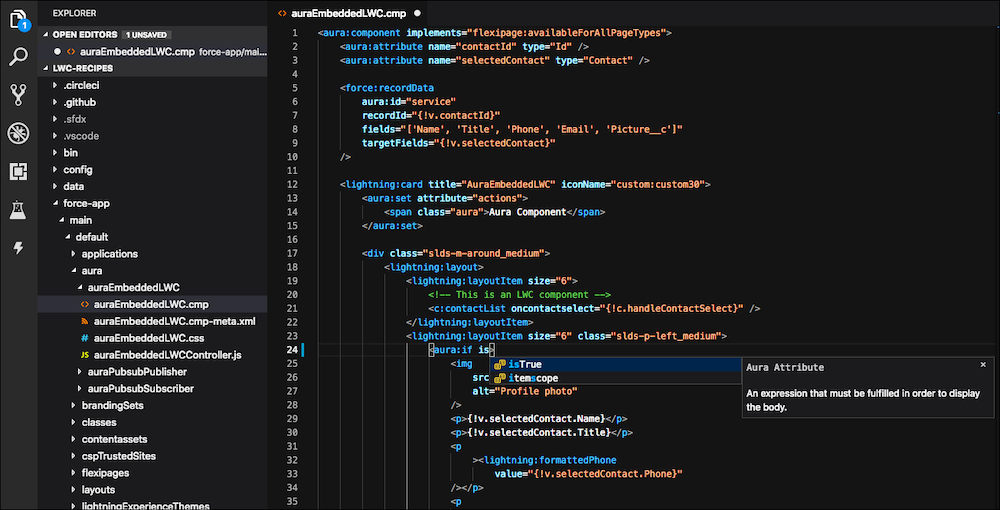Expand the brandingSets folder
Viewport: 1000px width, 510px height.
click(74, 405)
